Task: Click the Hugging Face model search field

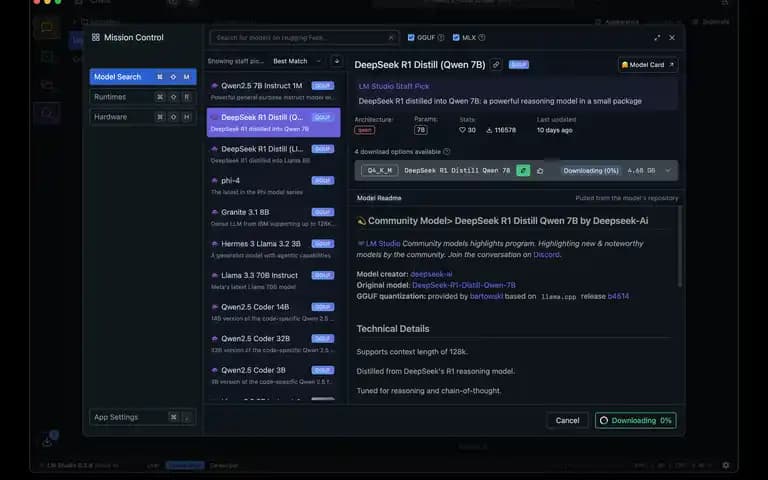Action: tap(304, 38)
